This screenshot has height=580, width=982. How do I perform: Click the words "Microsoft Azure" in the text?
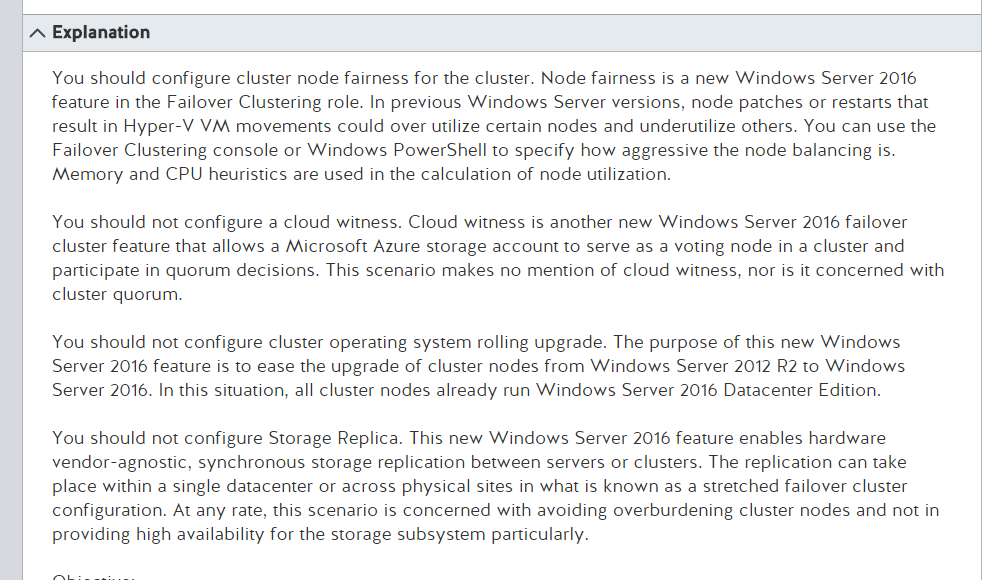pyautogui.click(x=353, y=246)
